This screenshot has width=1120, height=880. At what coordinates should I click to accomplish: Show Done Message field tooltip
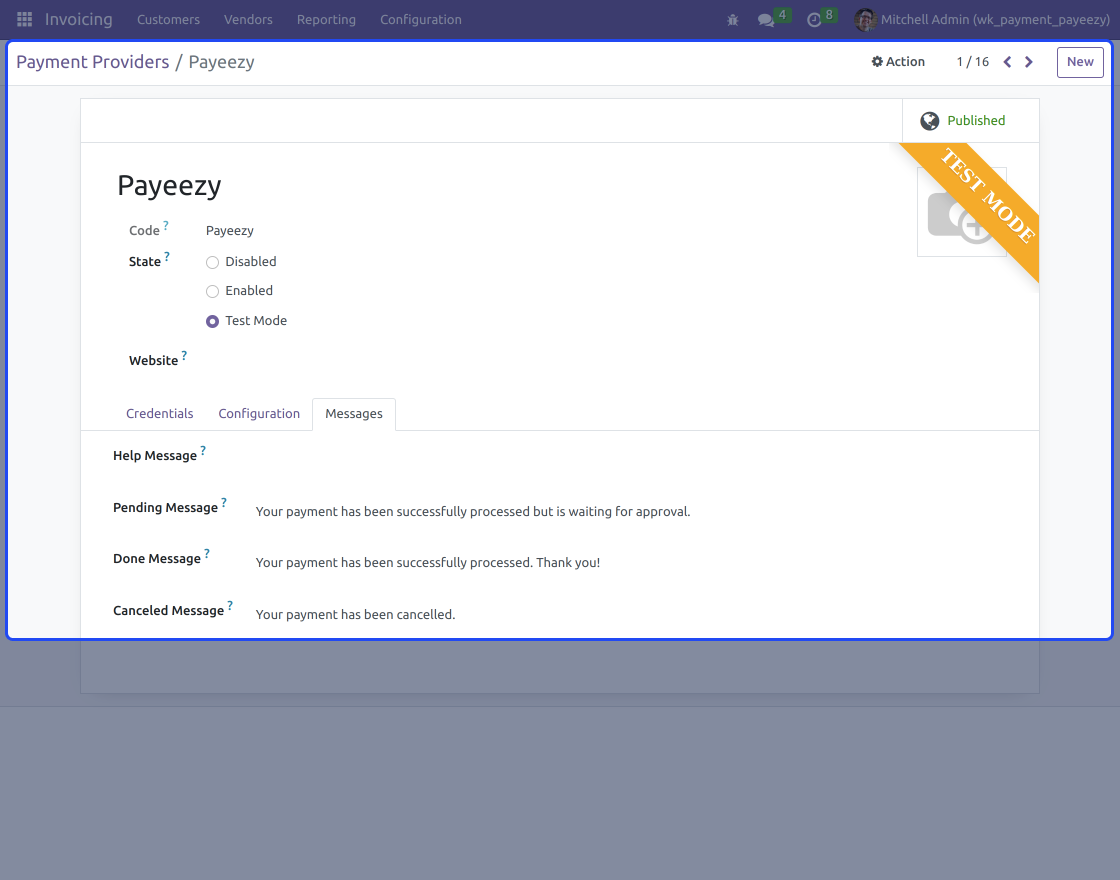[x=206, y=553]
